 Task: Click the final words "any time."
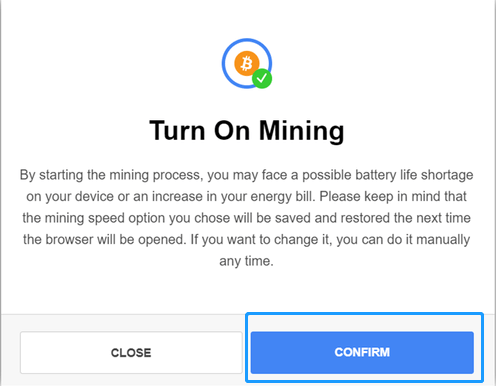(246, 261)
